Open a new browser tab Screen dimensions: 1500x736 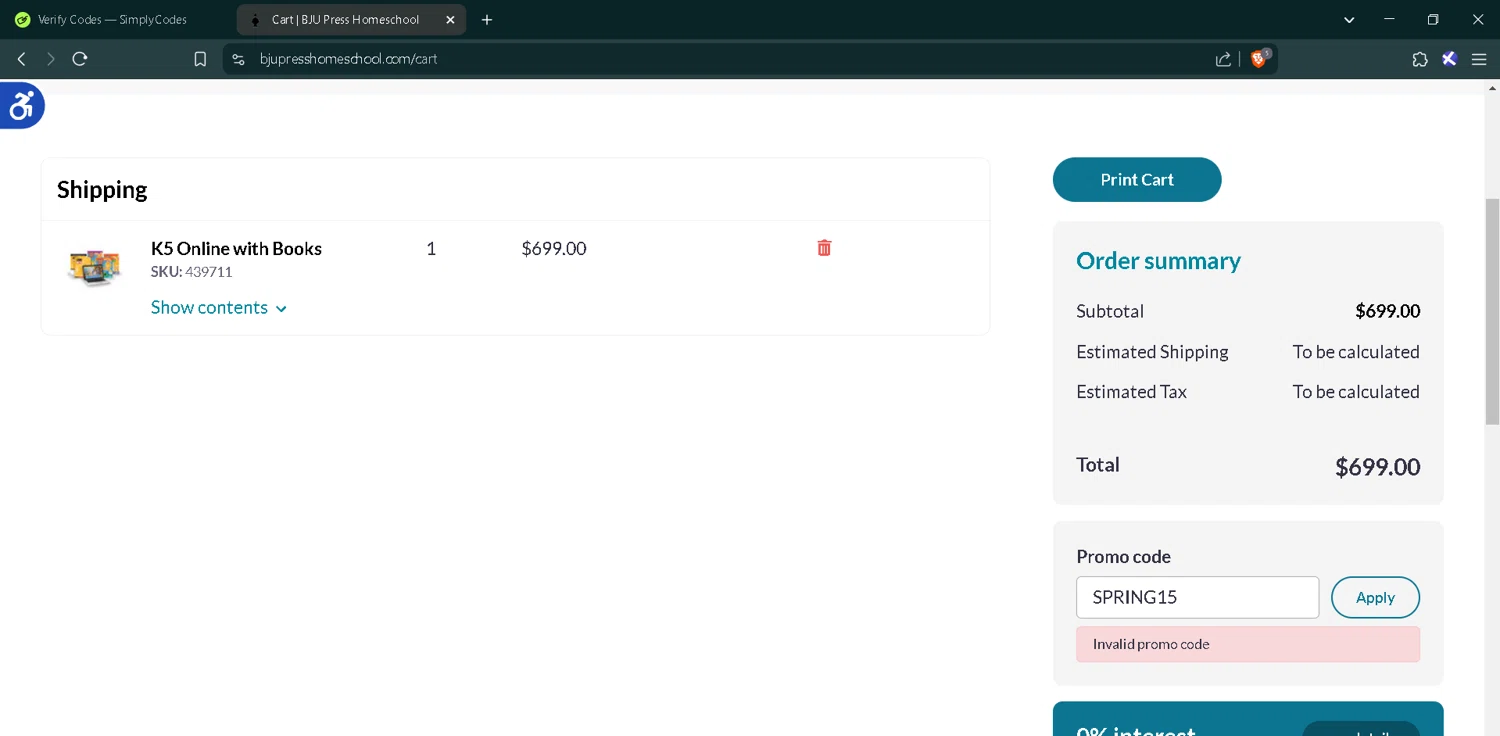pyautogui.click(x=487, y=20)
